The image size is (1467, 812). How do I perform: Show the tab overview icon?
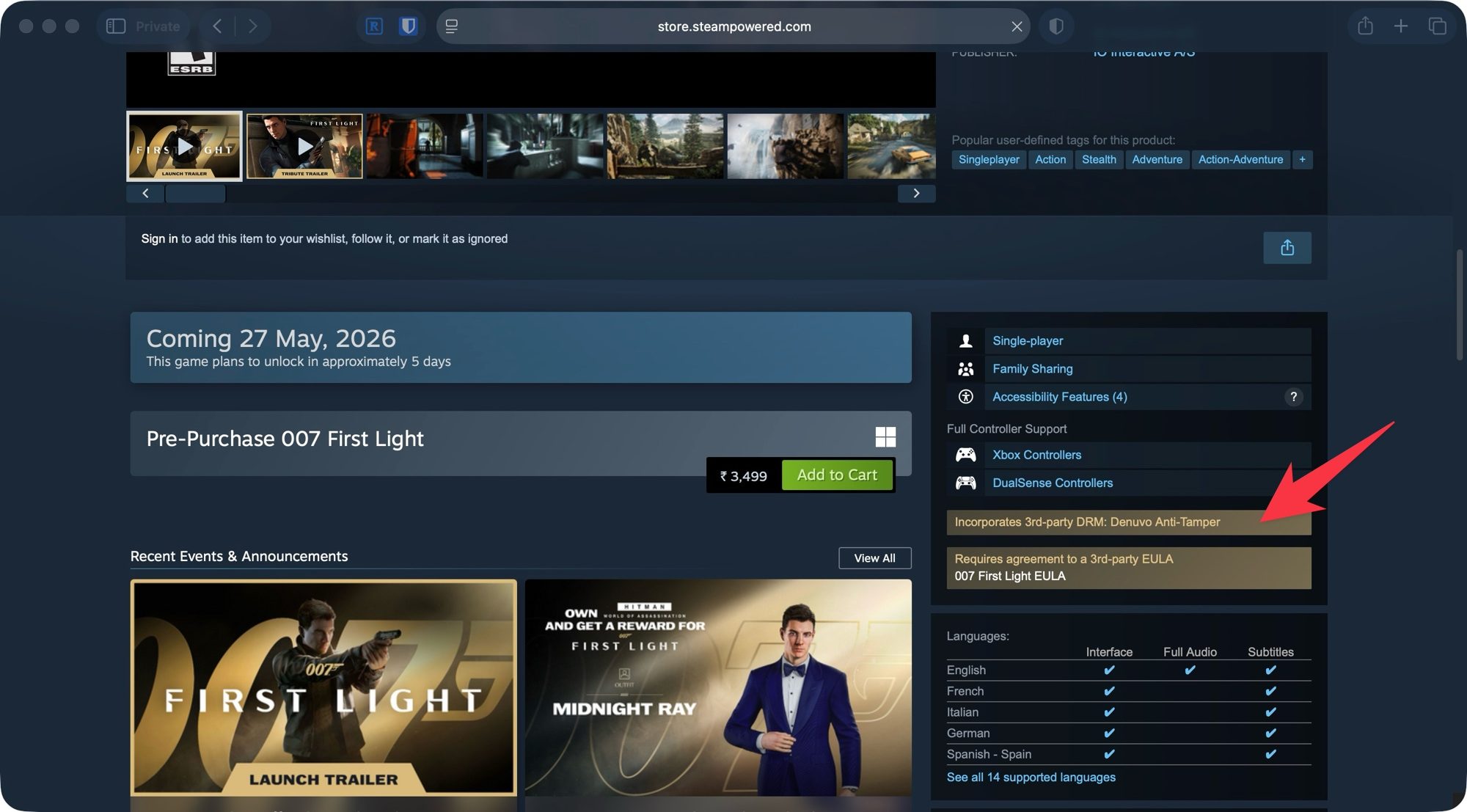[1437, 26]
